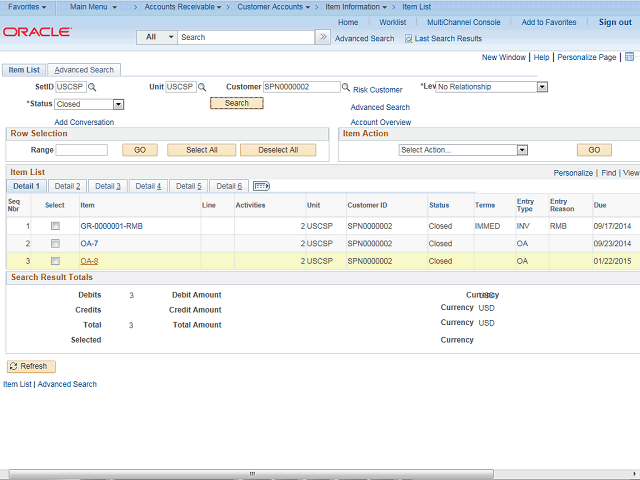Screen dimensions: 640x480
Task: Switch to the Detail 2 tab
Action: (x=67, y=186)
